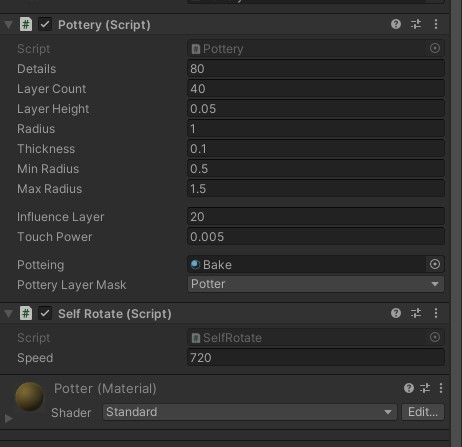This screenshot has height=447, width=462.
Task: Edit the Thickness field value 0.1
Action: point(316,149)
